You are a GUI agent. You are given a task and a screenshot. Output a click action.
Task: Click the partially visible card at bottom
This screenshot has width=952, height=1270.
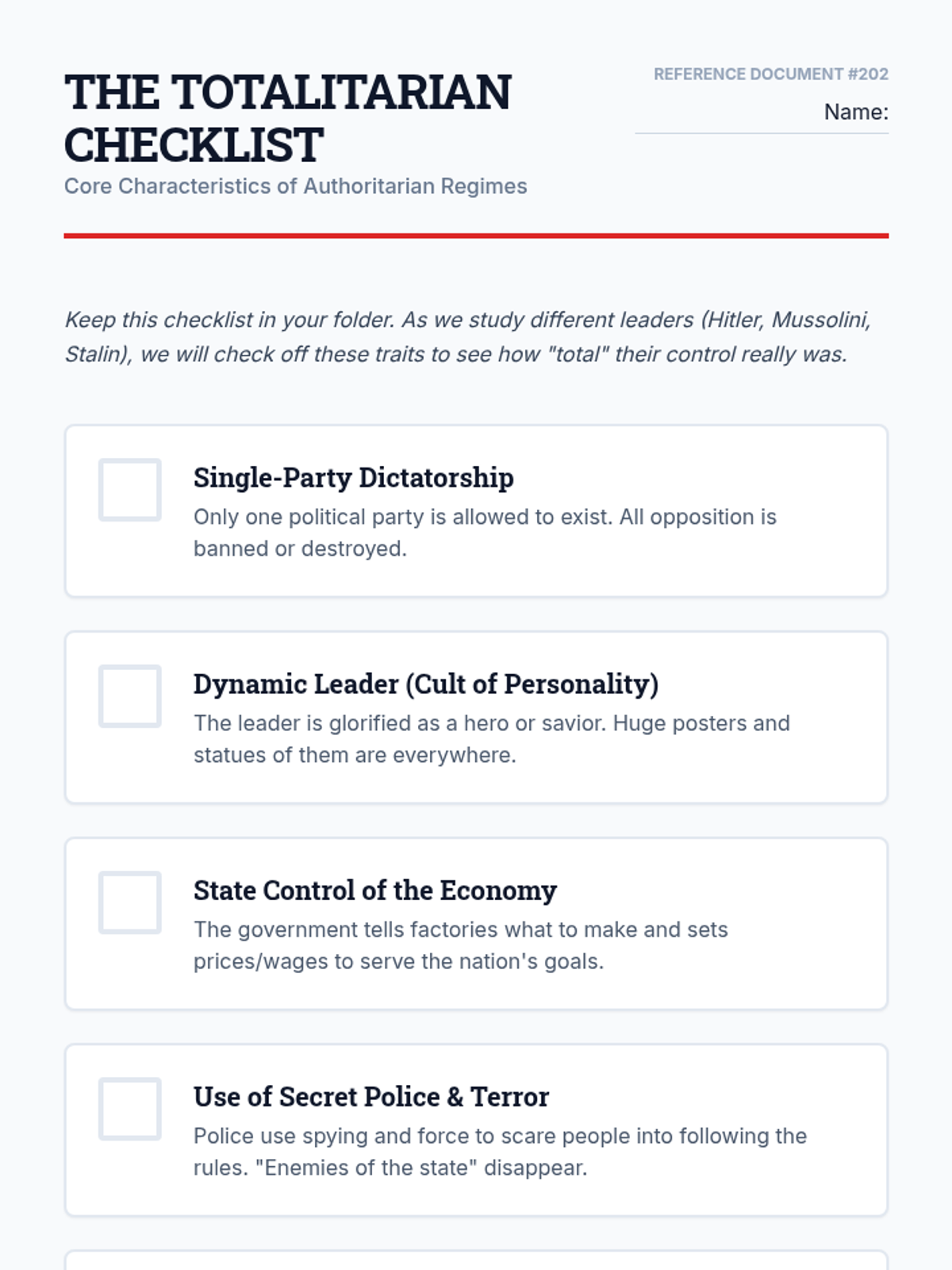click(x=476, y=1260)
